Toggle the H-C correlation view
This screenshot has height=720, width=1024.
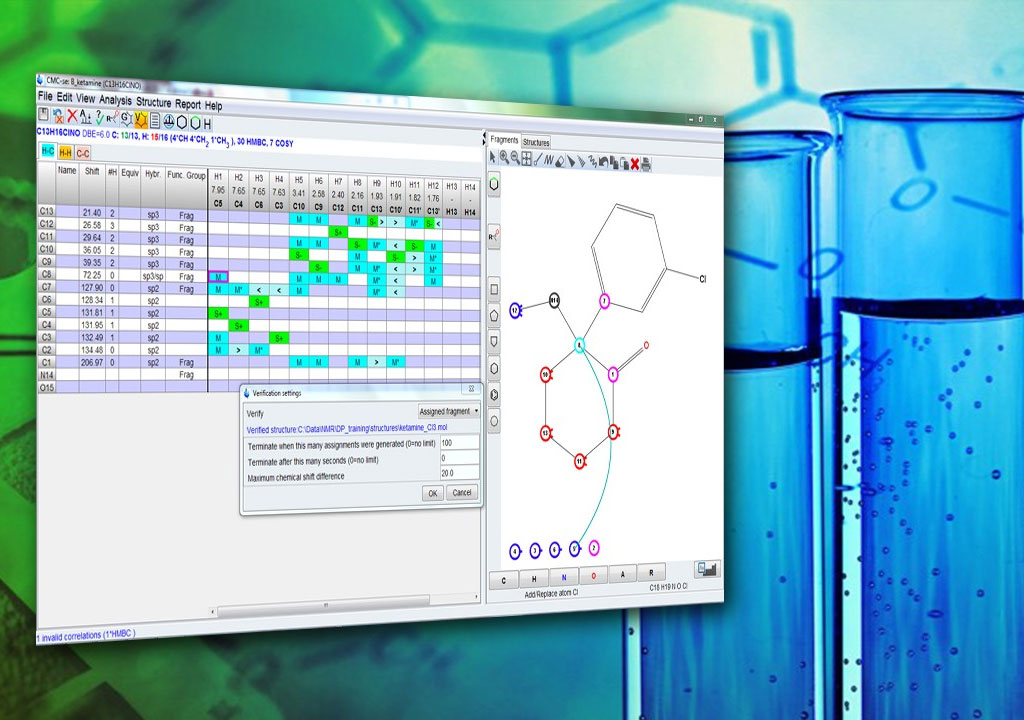tap(47, 150)
